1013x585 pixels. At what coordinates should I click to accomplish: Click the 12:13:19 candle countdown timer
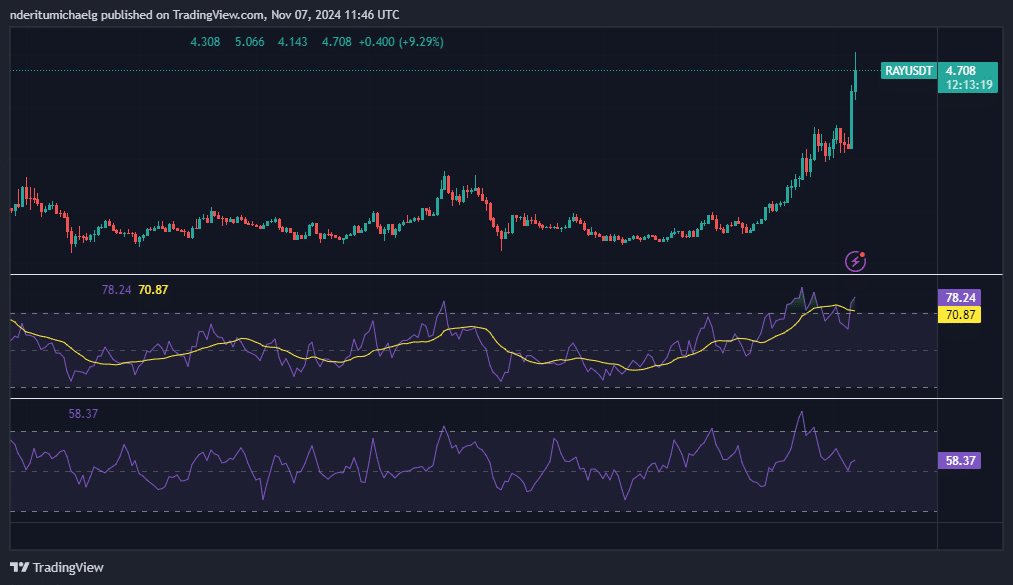[x=968, y=85]
